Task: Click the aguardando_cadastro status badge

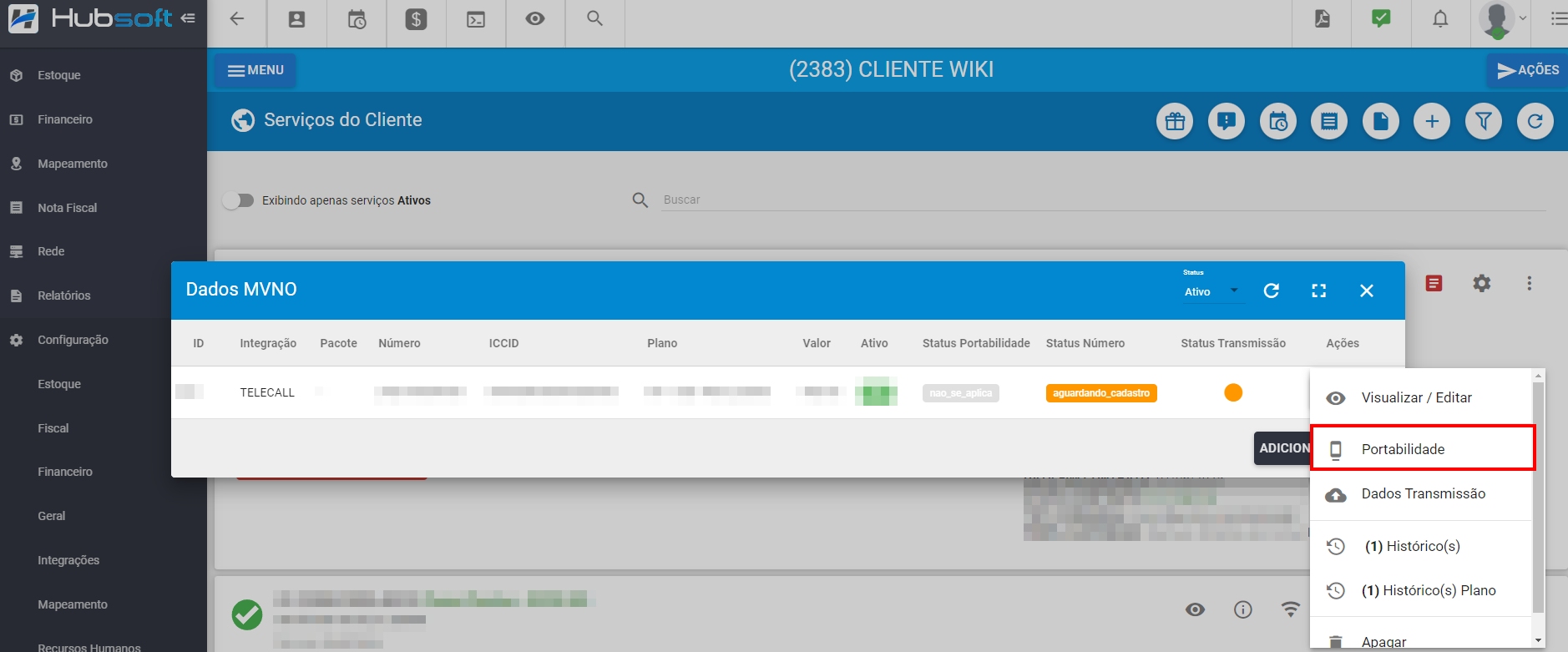Action: (1101, 393)
